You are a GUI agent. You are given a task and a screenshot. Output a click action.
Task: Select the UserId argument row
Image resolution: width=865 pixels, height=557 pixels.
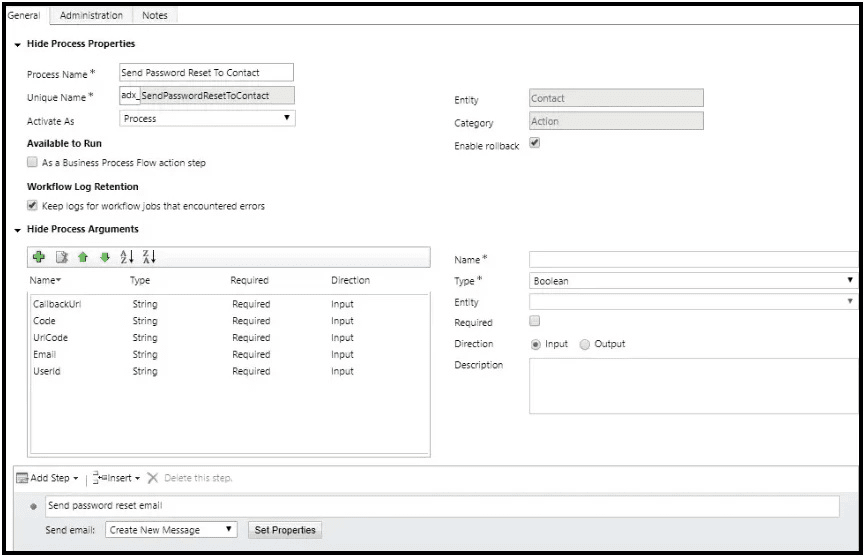coord(229,371)
